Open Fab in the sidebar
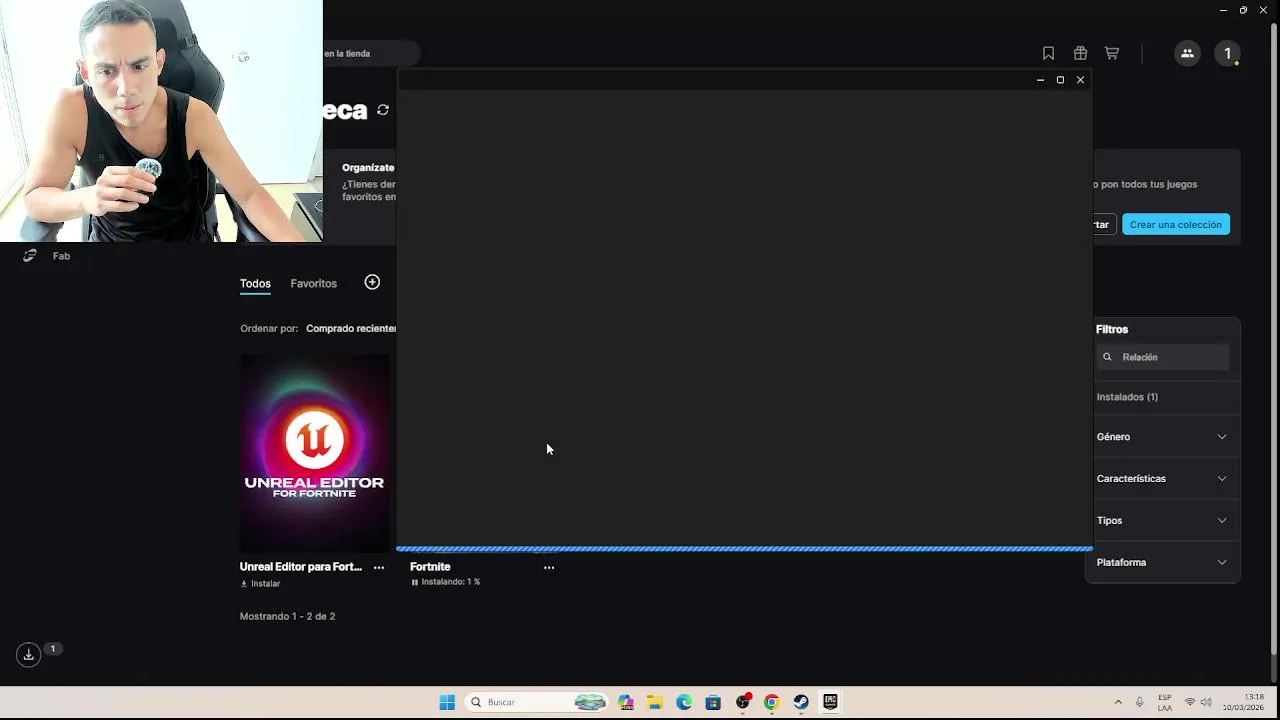The height and width of the screenshot is (720, 1280). [61, 256]
